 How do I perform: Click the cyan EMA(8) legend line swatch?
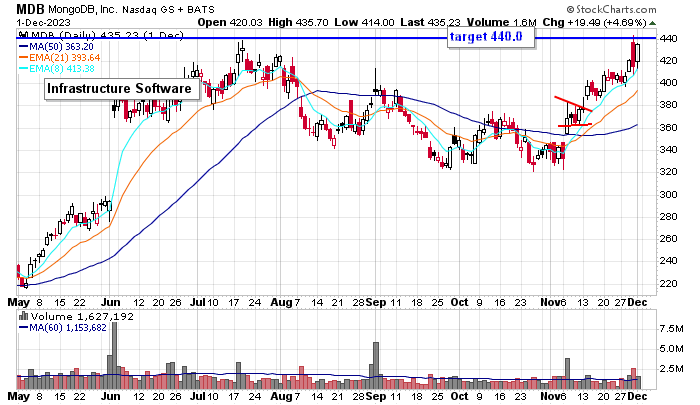23,69
